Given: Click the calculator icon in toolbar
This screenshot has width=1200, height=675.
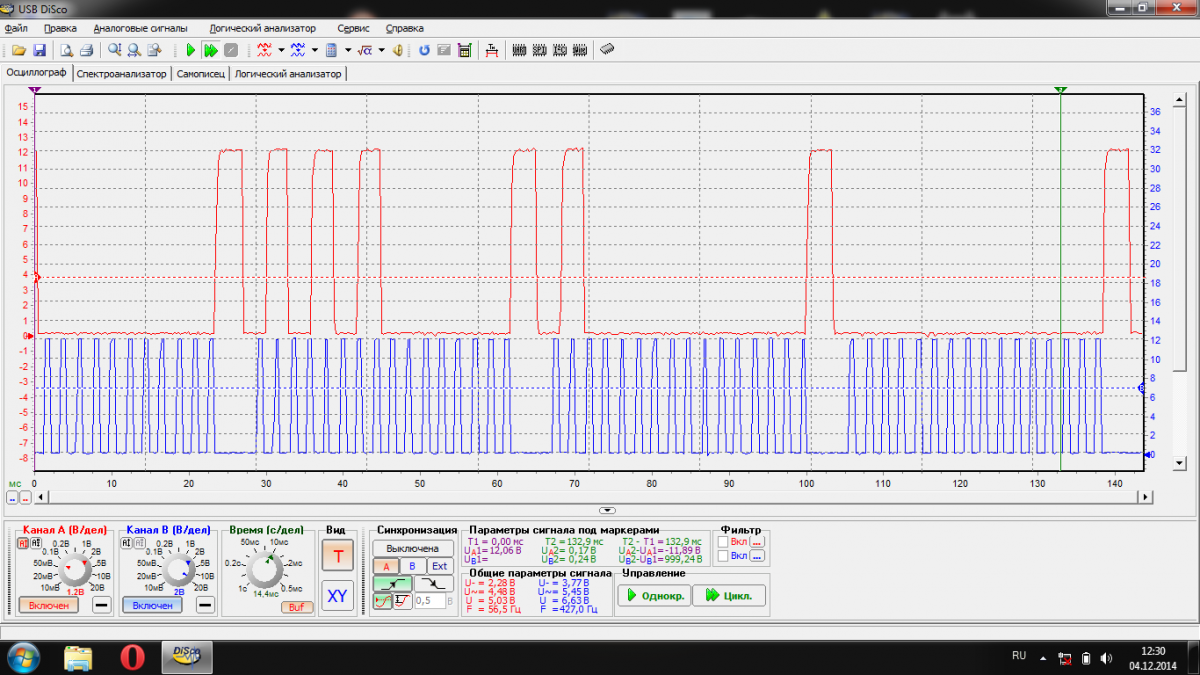Looking at the screenshot, I should 331,50.
